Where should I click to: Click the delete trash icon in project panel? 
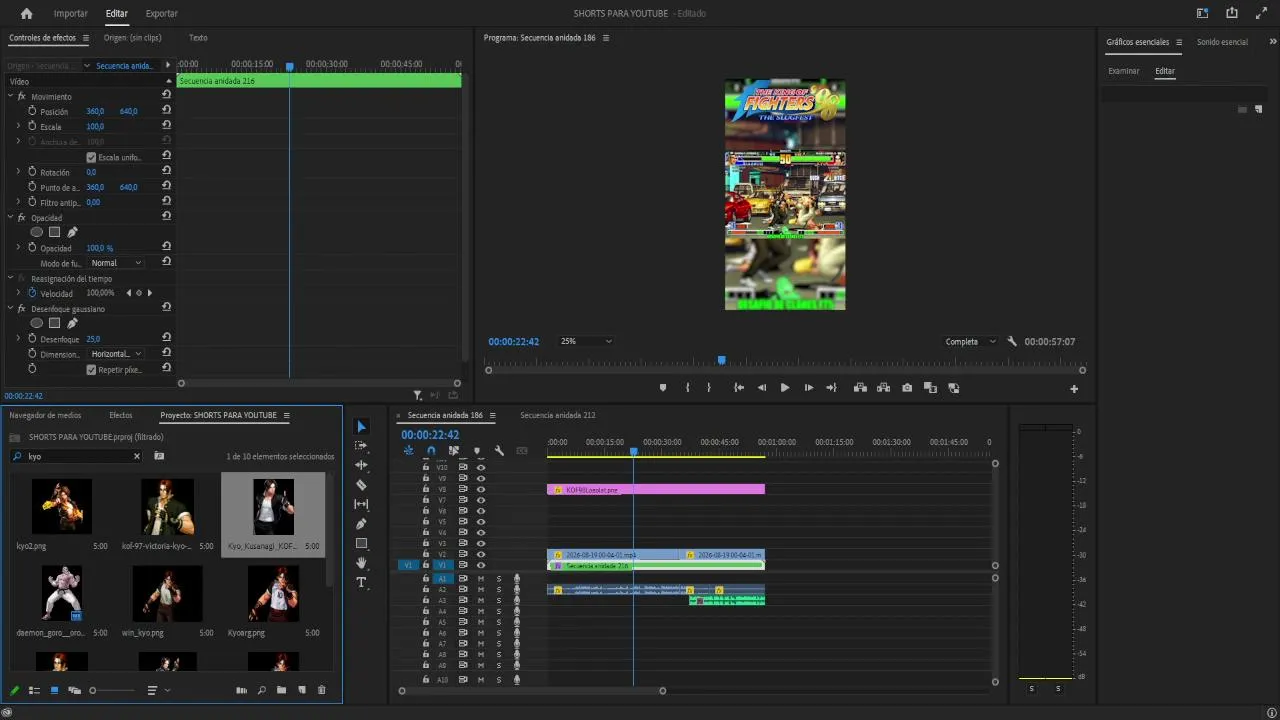pyautogui.click(x=321, y=690)
